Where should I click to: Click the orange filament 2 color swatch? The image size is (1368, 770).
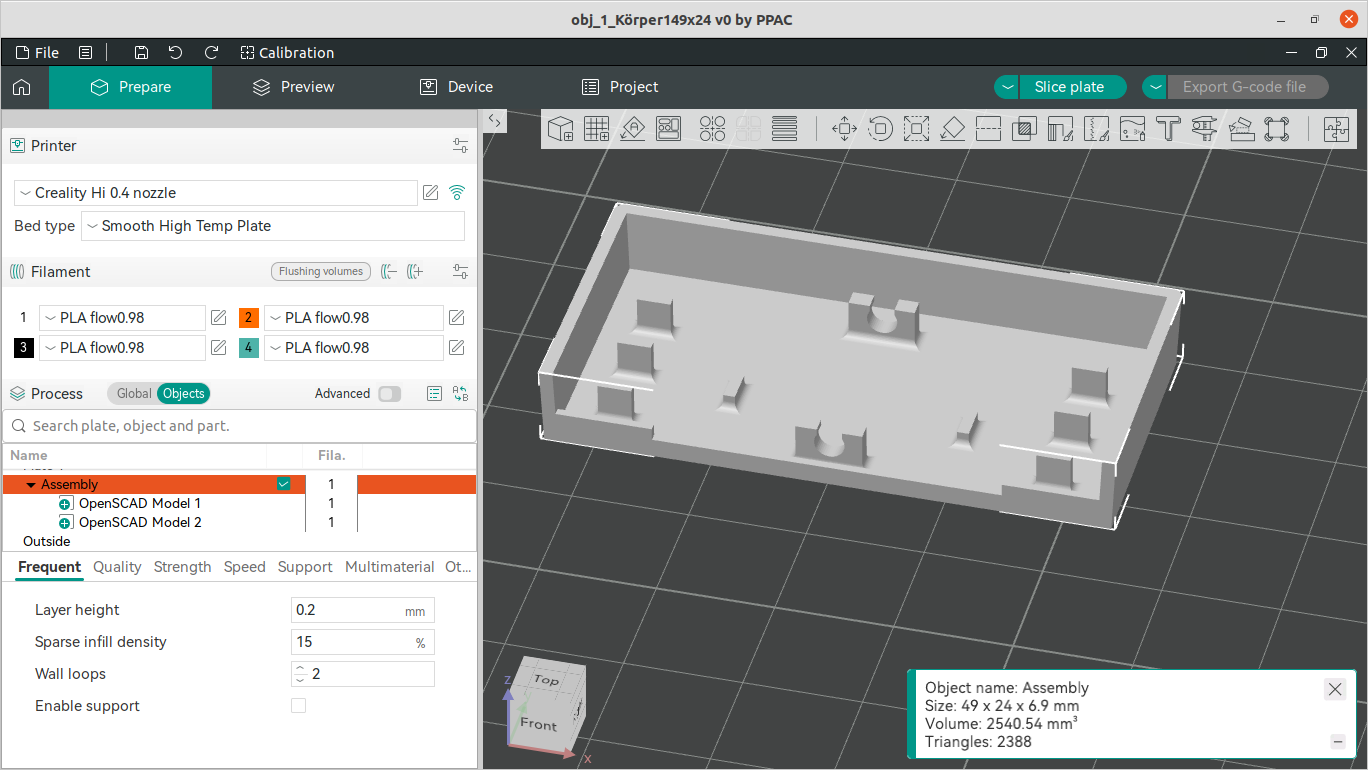249,318
